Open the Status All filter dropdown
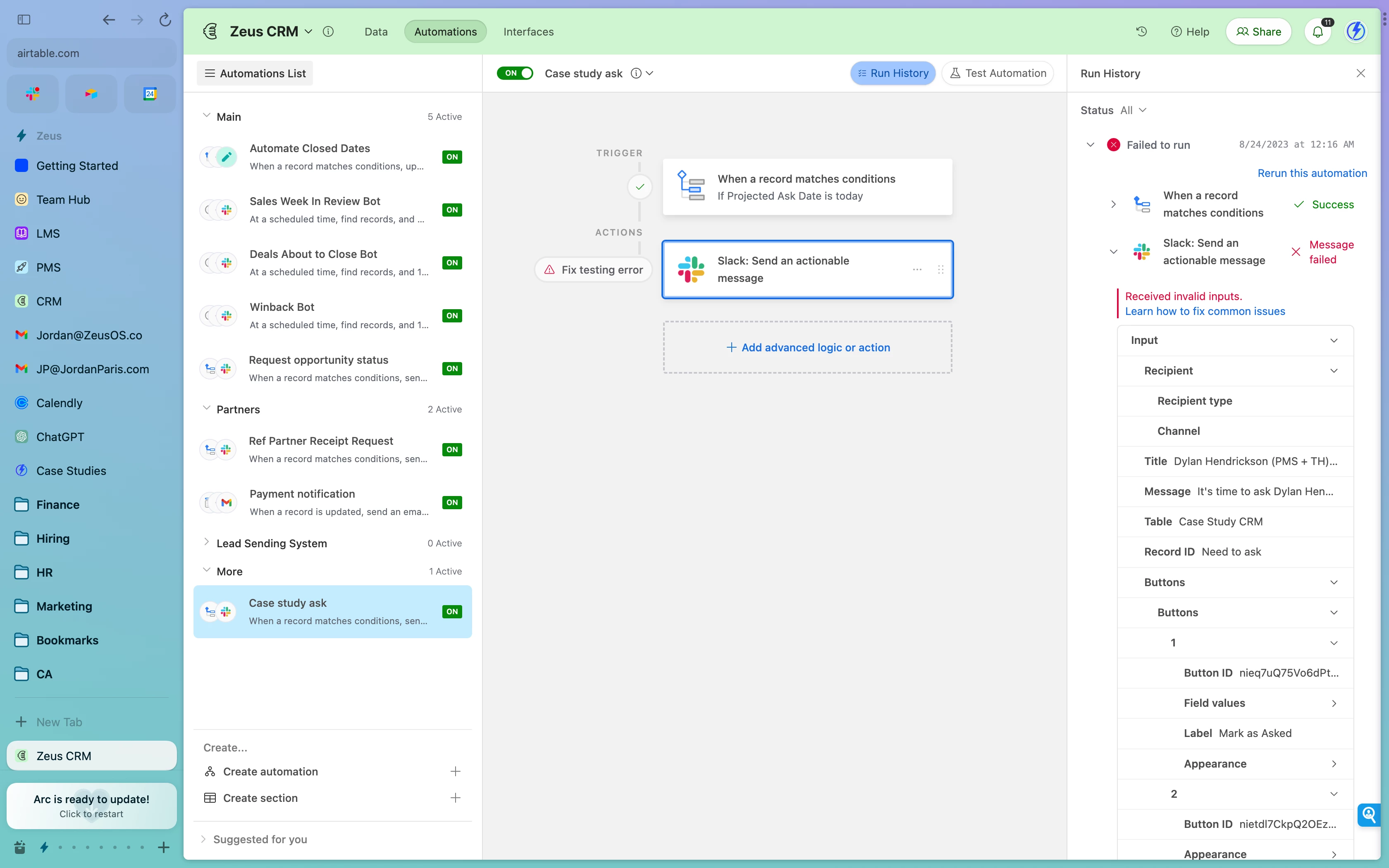The width and height of the screenshot is (1389, 868). pyautogui.click(x=1133, y=110)
